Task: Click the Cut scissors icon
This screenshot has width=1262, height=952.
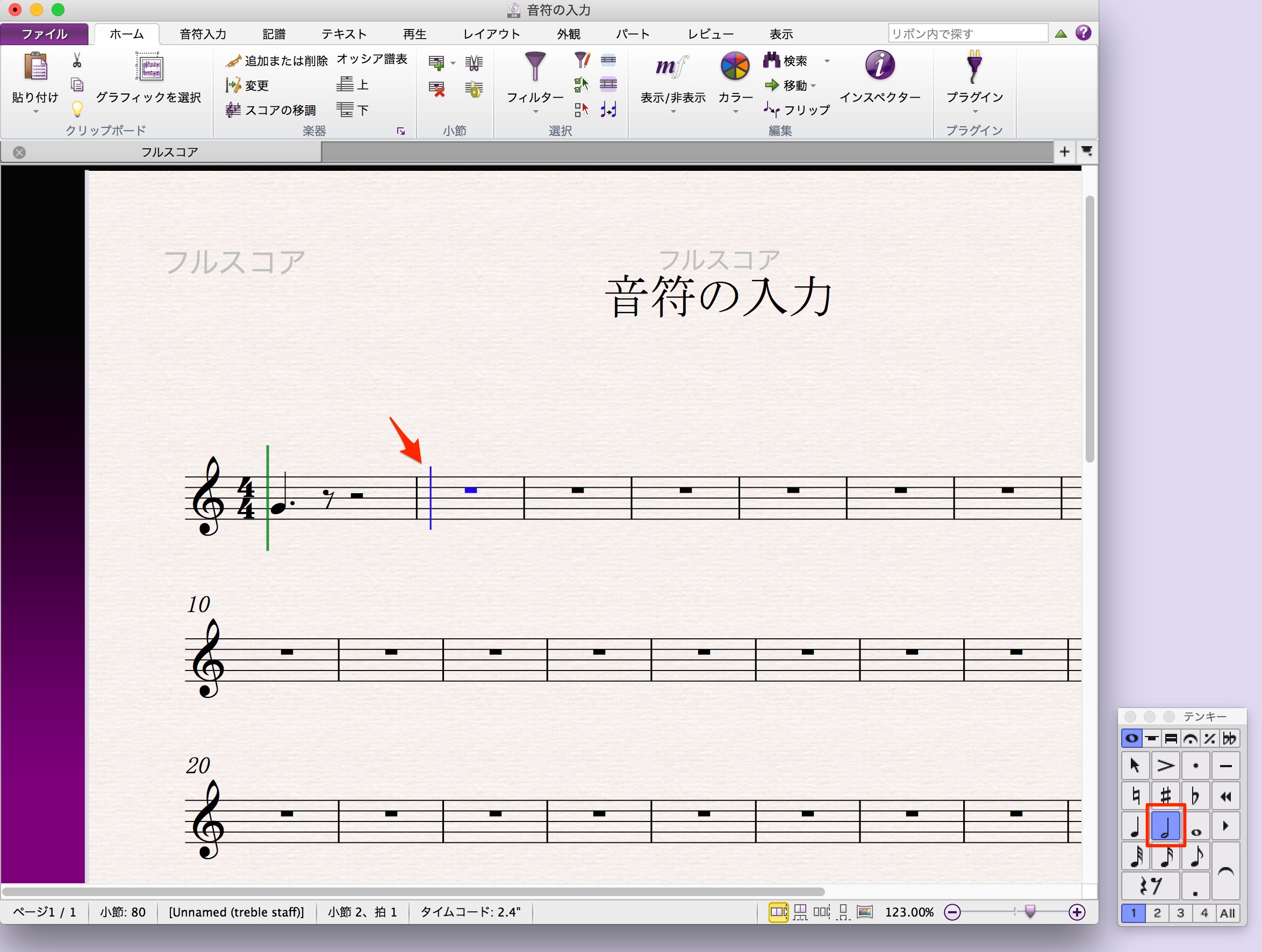Action: click(77, 60)
